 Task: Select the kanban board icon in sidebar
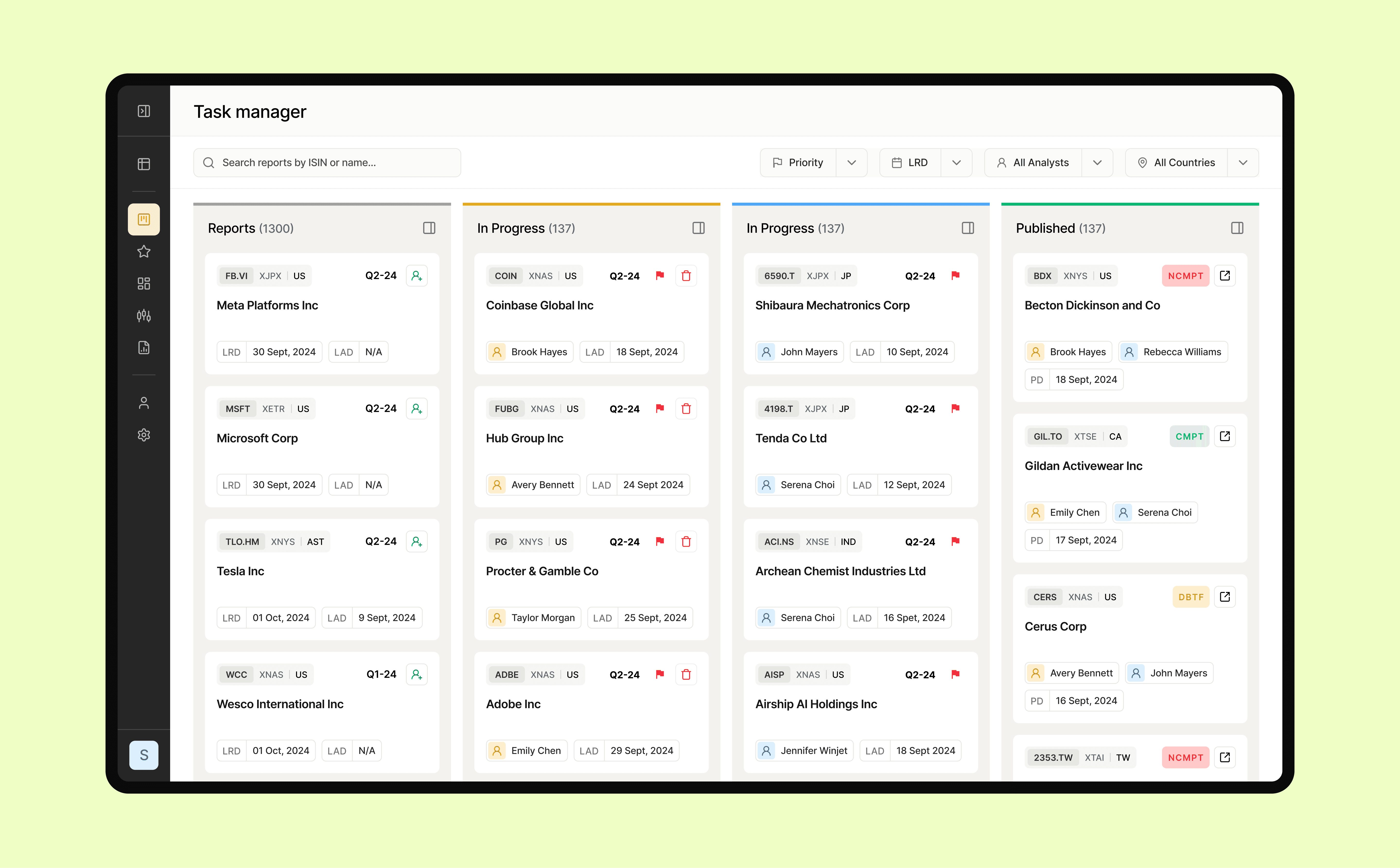[144, 219]
